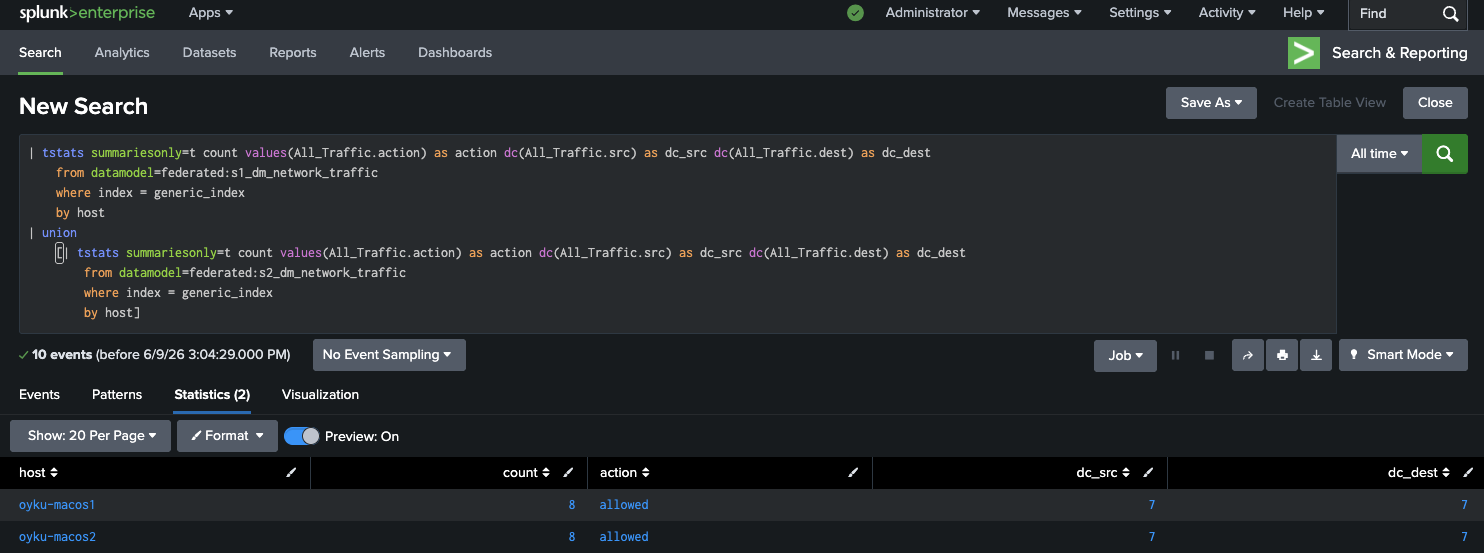The height and width of the screenshot is (553, 1484).
Task: Open the Analytics nav tab
Action: (x=122, y=53)
